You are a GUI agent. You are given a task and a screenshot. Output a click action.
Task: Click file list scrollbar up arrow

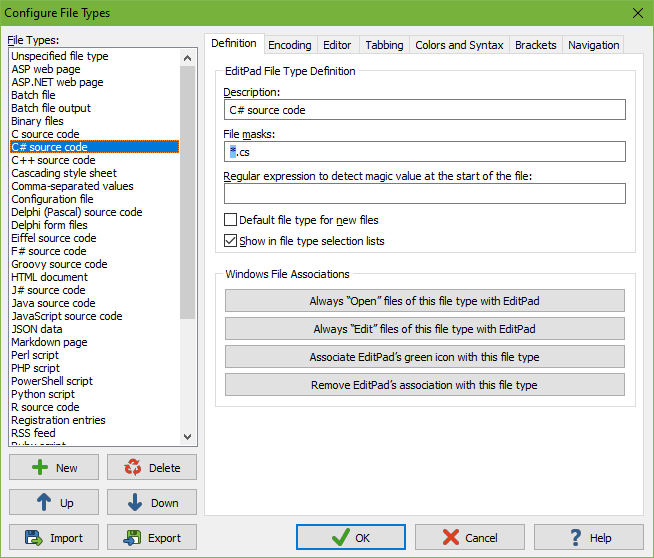(x=188, y=58)
